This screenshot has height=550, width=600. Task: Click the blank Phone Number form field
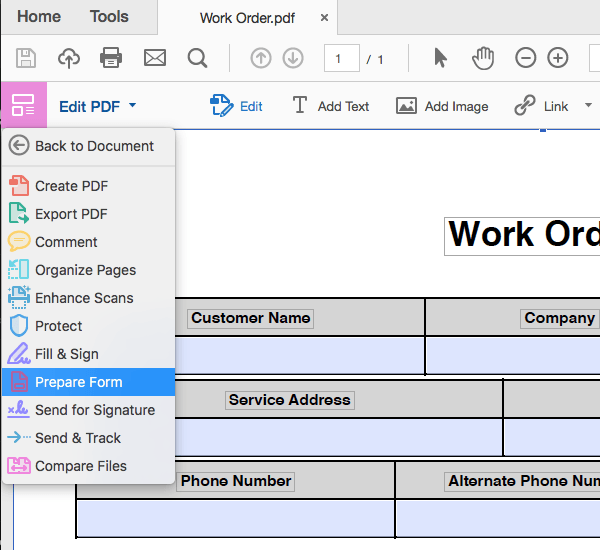(235, 518)
